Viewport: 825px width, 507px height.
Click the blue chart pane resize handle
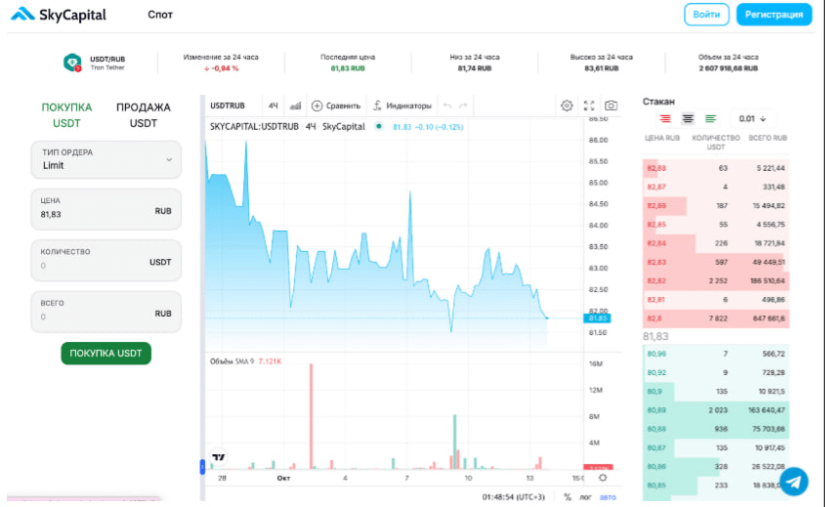point(202,467)
